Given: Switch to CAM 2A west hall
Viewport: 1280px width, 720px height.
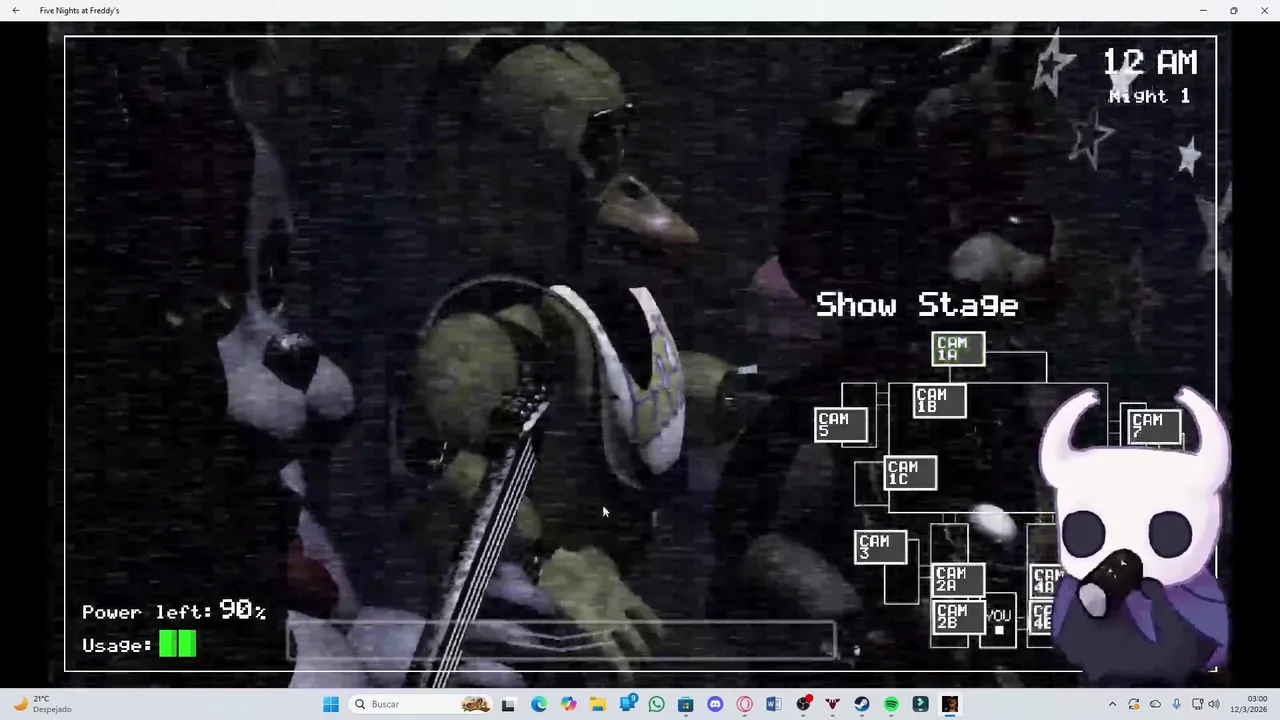Looking at the screenshot, I should tap(958, 580).
